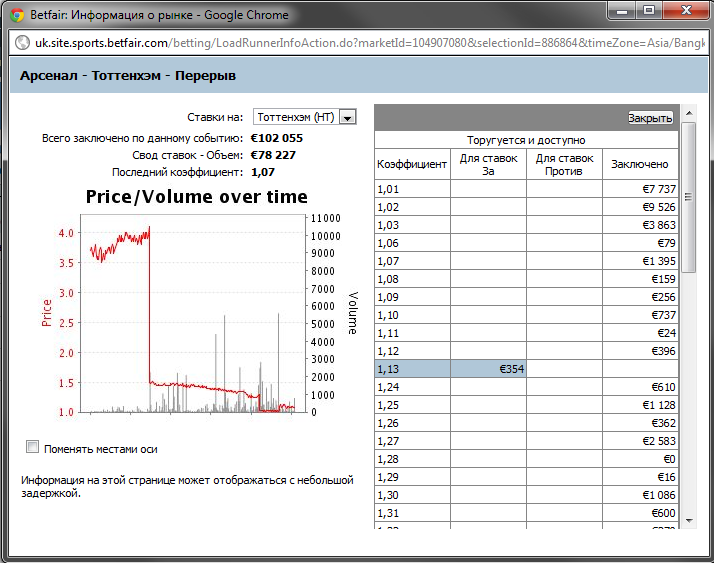Tick the Поменять местами оси checkbox
The width and height of the screenshot is (714, 563).
point(33,447)
